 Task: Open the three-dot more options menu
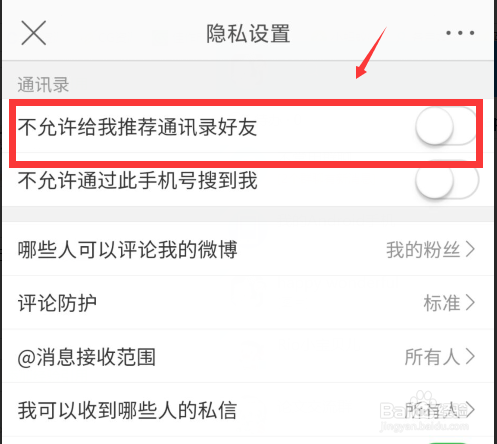point(460,33)
